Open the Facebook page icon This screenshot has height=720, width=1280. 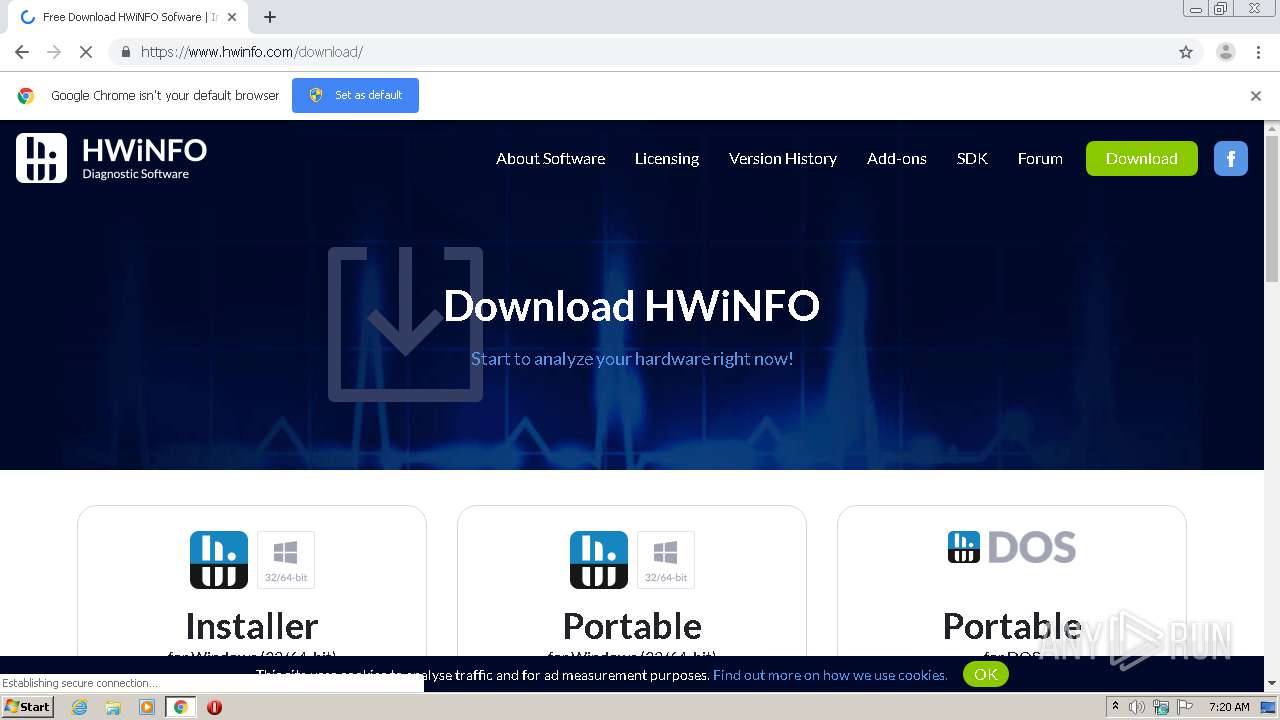[x=1231, y=158]
